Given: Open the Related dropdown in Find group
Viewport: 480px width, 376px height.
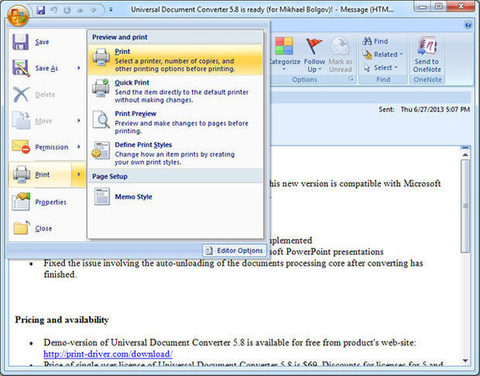Looking at the screenshot, I should (x=383, y=54).
